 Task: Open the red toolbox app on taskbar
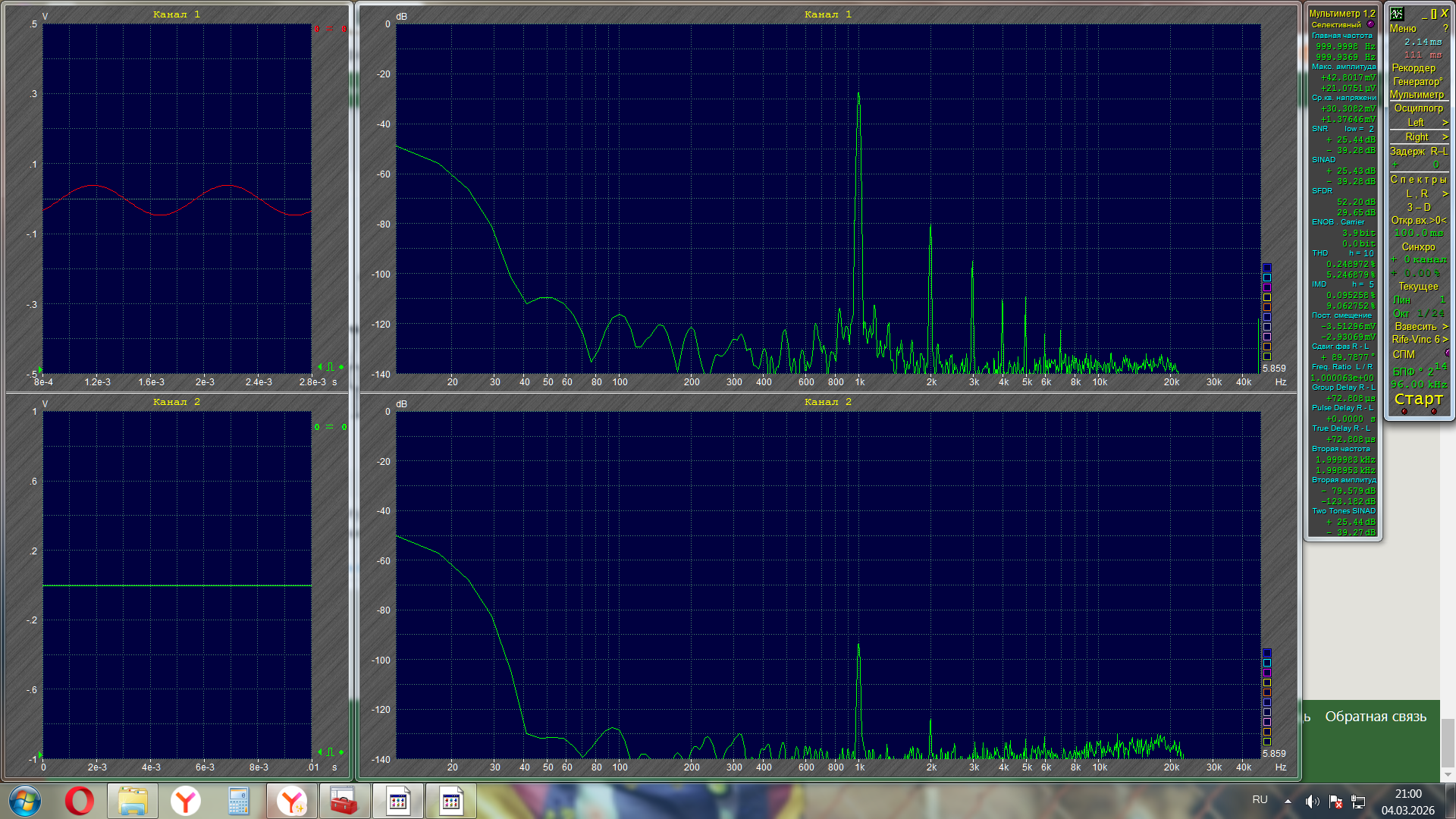click(x=344, y=801)
